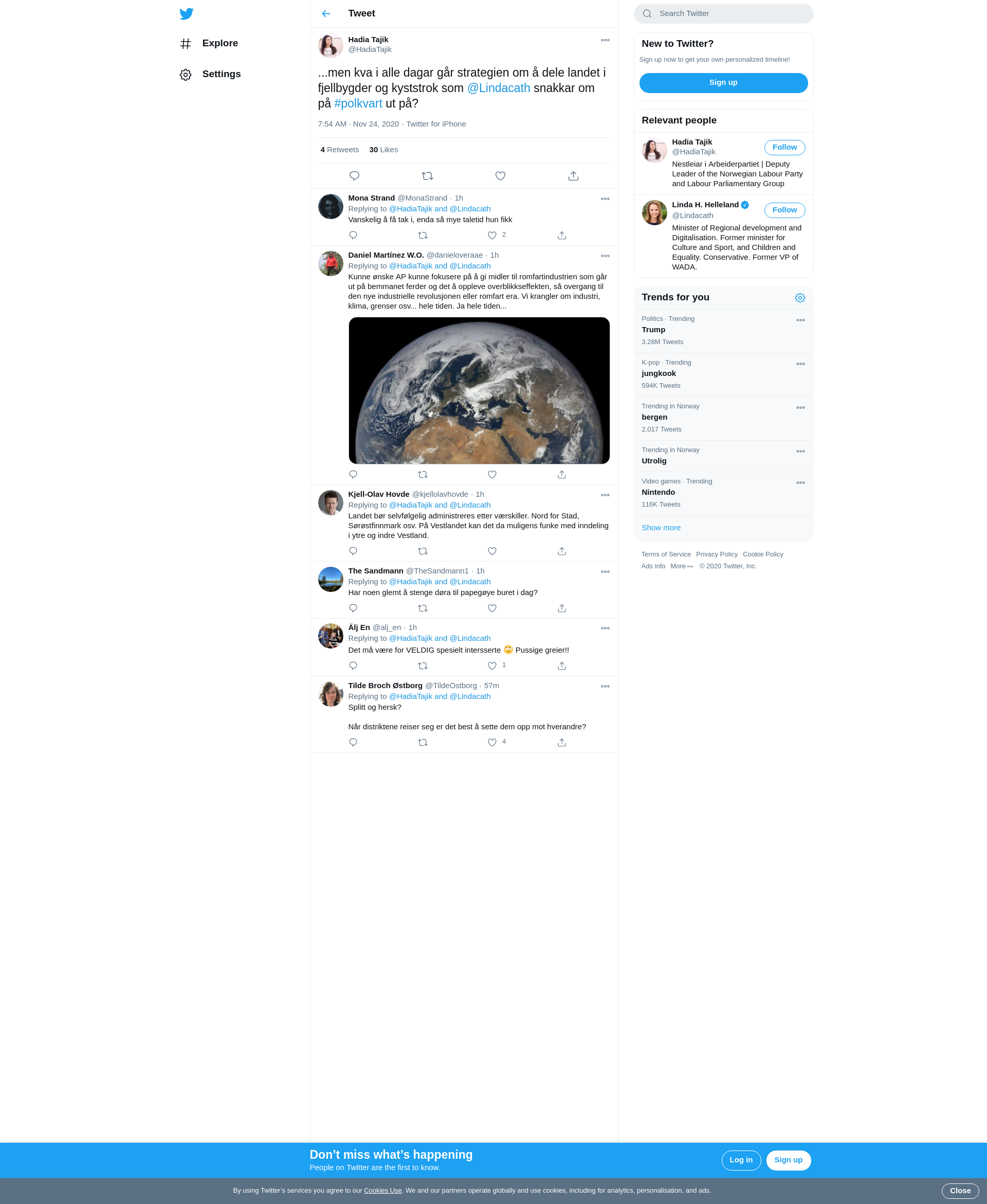
Task: Retweet Daniel Martínez W.O.'s reply
Action: (423, 474)
